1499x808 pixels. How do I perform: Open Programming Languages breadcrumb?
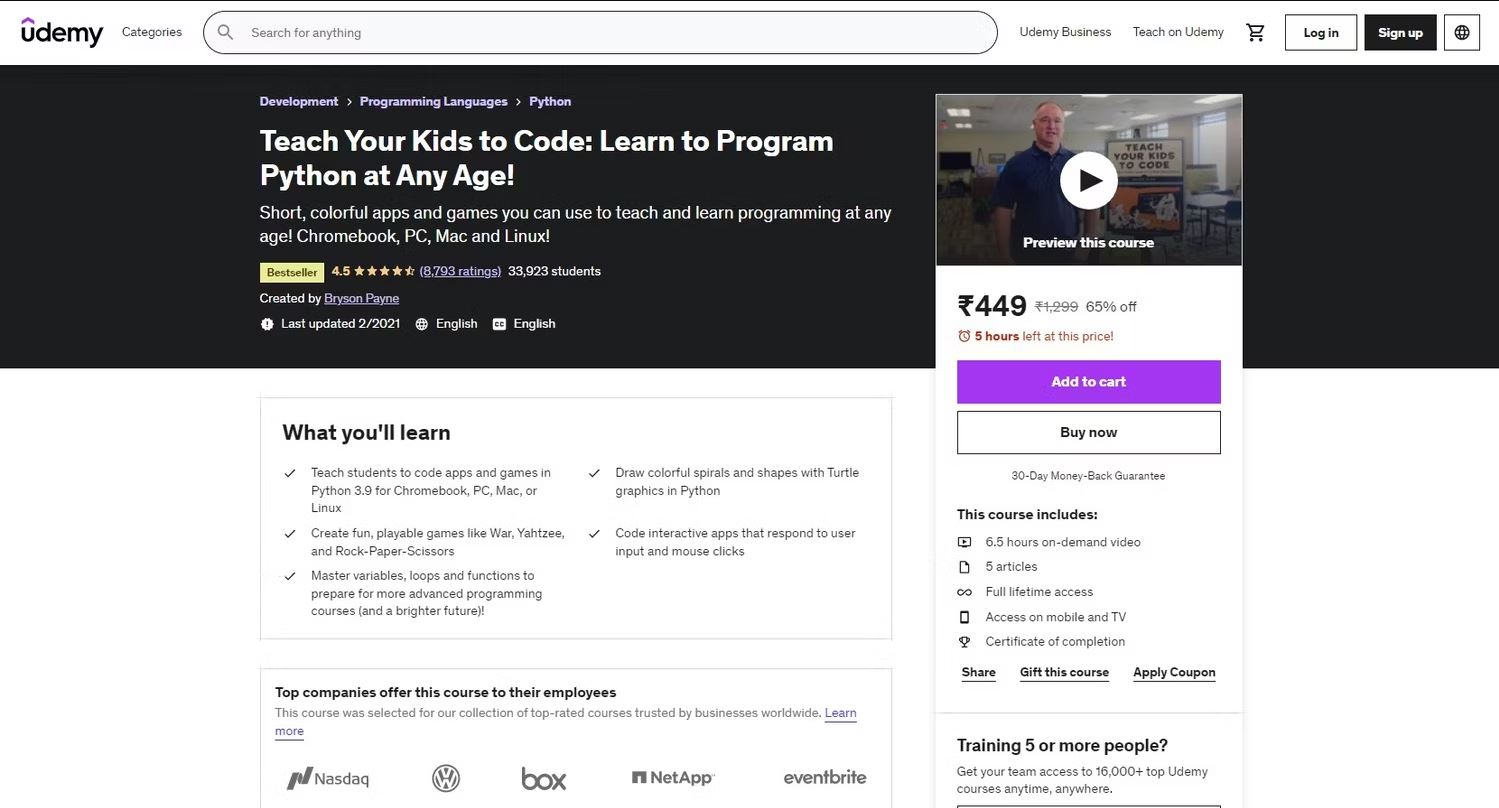pos(434,101)
